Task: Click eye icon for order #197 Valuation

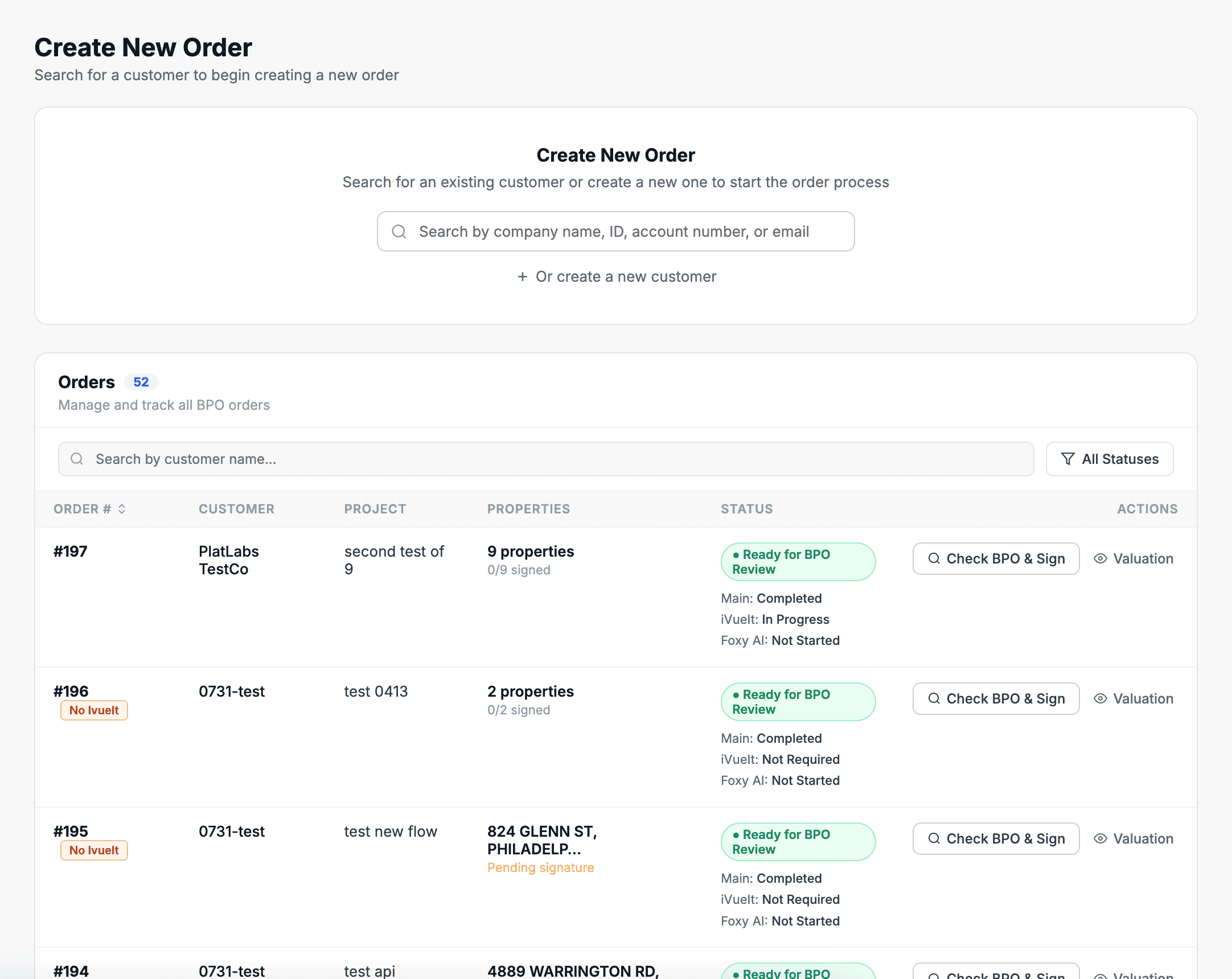Action: [1100, 558]
